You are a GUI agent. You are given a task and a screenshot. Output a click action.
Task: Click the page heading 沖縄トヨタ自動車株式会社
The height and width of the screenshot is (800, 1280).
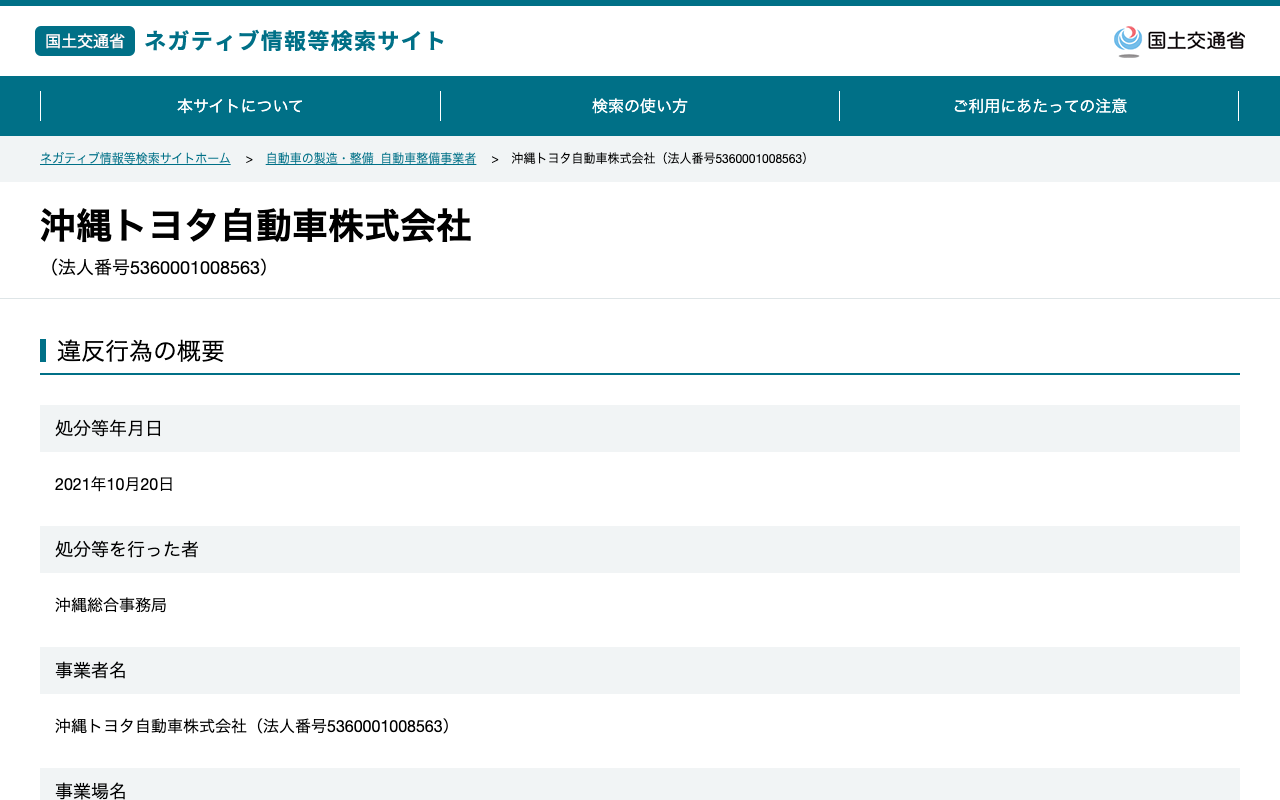coord(255,226)
